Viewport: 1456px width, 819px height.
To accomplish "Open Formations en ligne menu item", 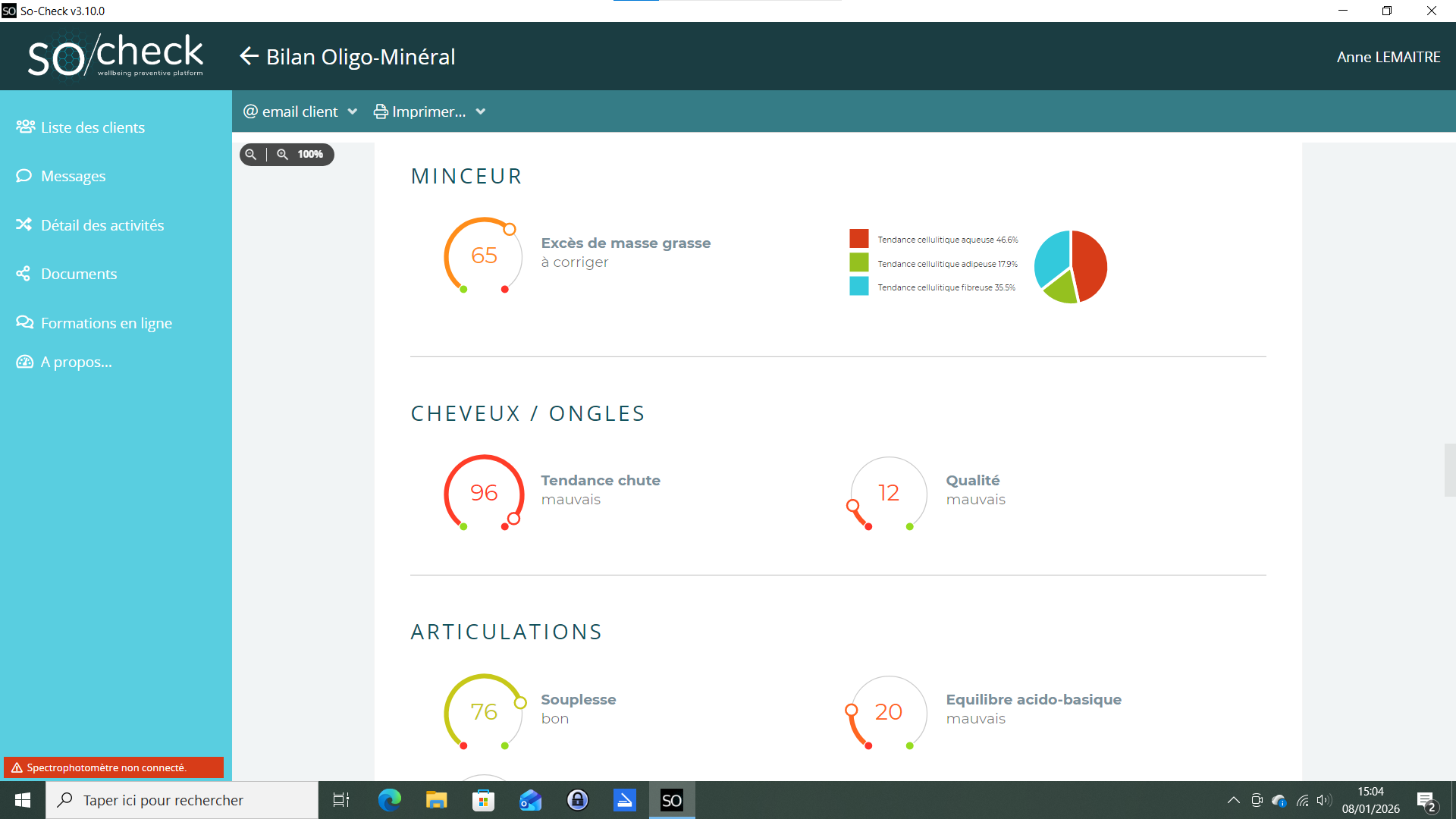I will pos(106,323).
